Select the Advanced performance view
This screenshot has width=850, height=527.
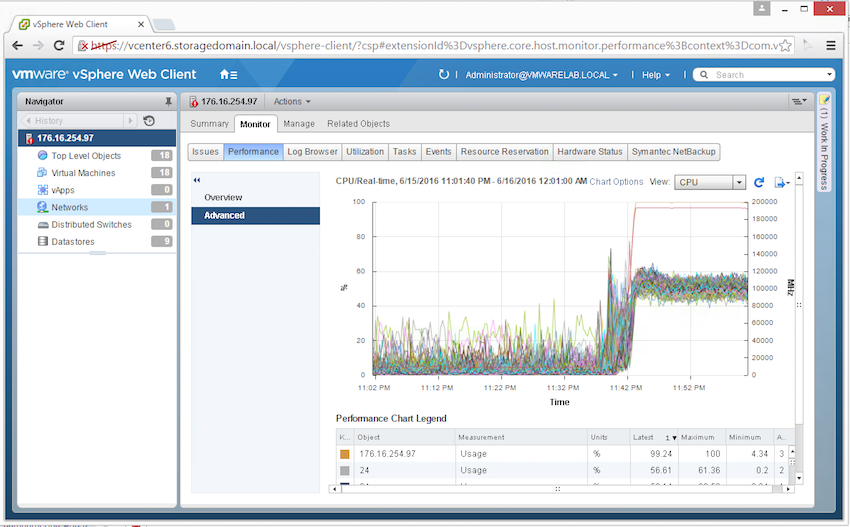pyautogui.click(x=255, y=215)
